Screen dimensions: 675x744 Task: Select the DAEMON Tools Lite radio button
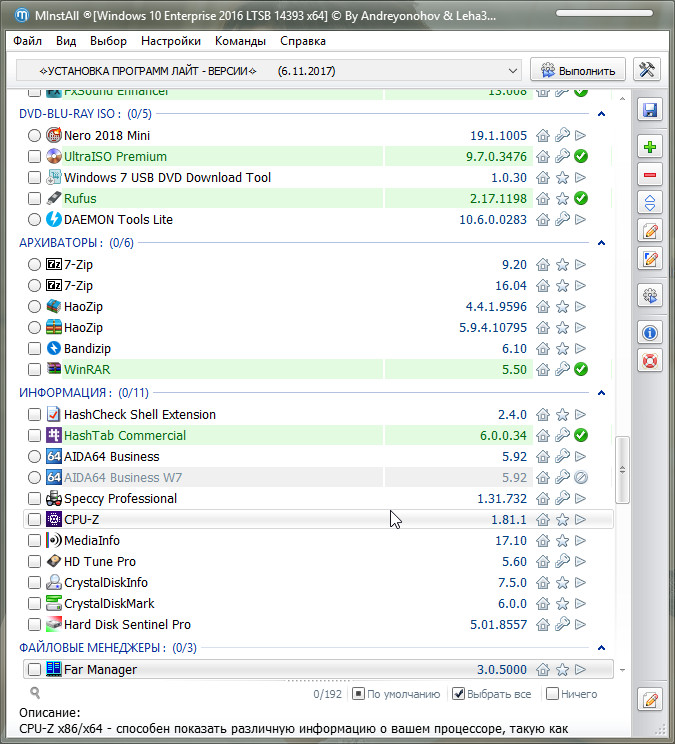click(34, 220)
